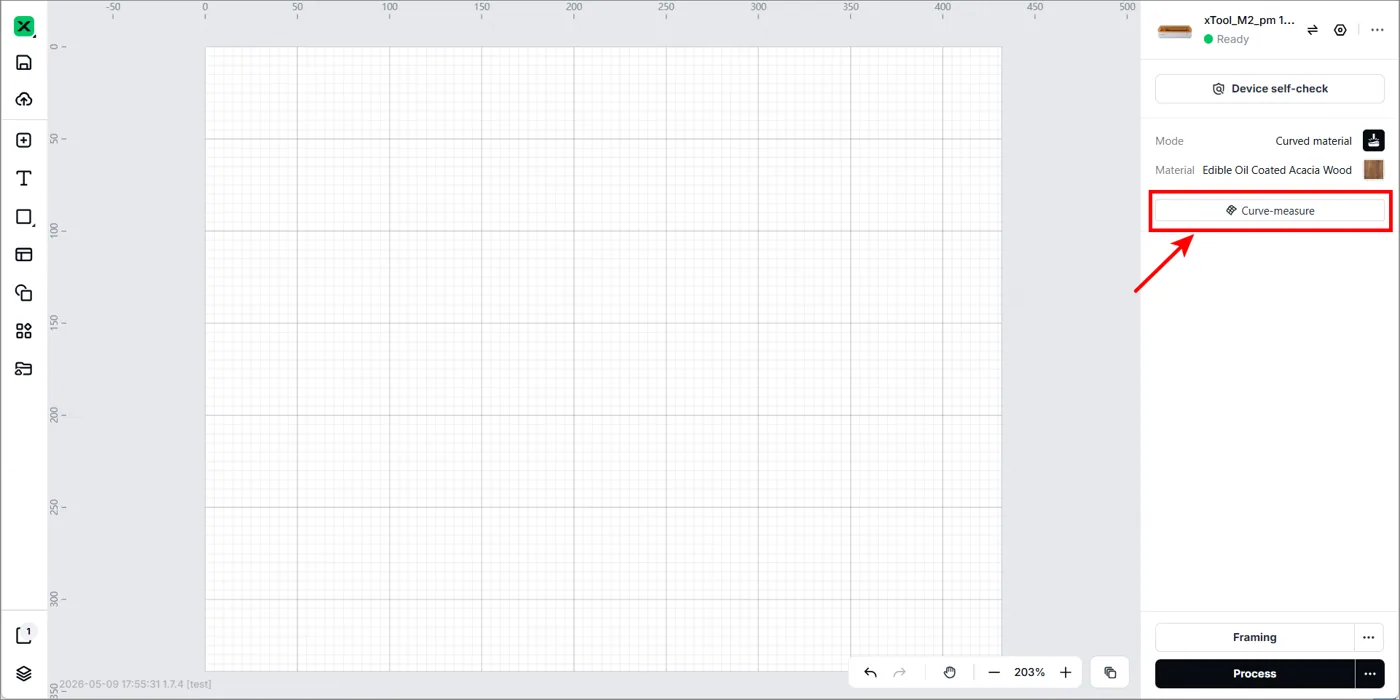Open the xTool home logo menu
The height and width of the screenshot is (700, 1400).
(x=24, y=27)
